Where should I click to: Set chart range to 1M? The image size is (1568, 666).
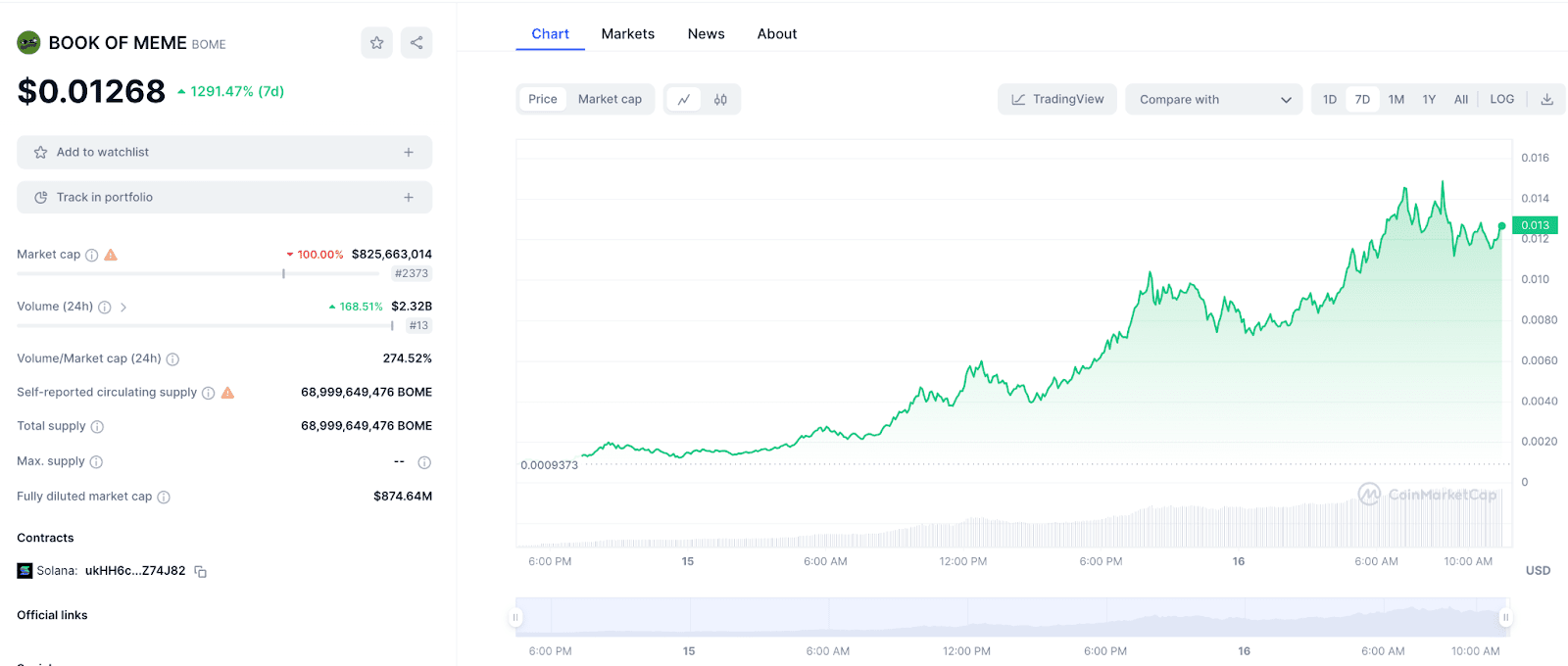pyautogui.click(x=1396, y=99)
